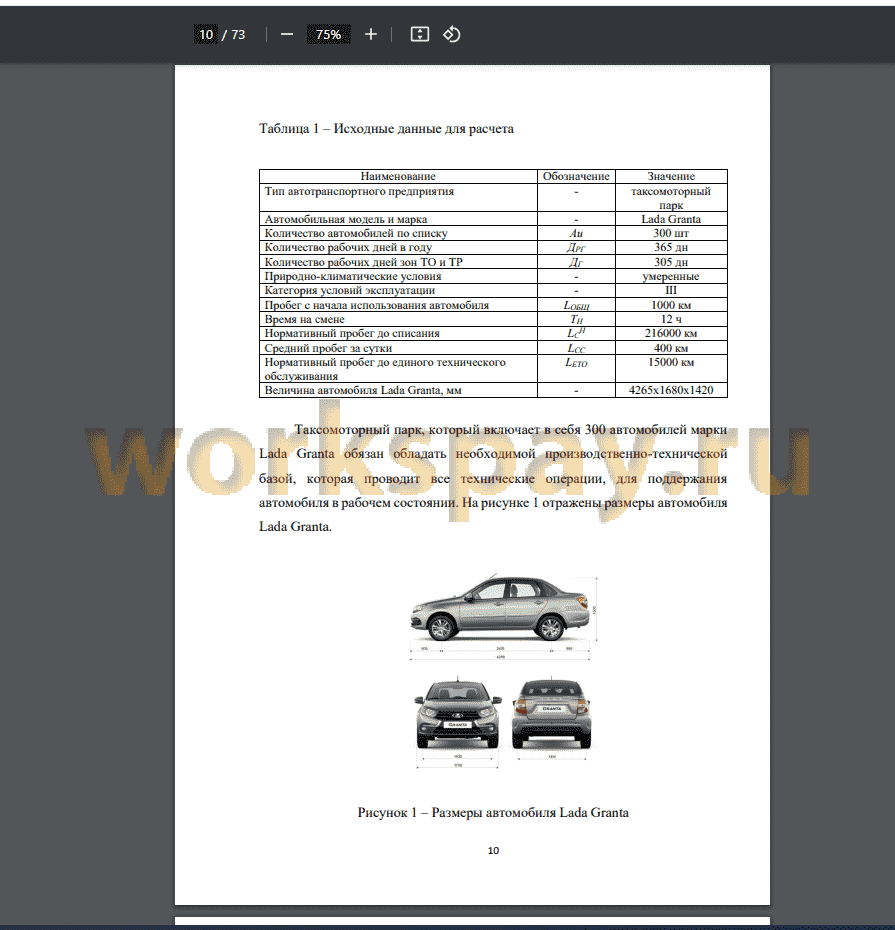Click the 'Количество рабочих дней в году' cell
The width and height of the screenshot is (895, 930).
[398, 247]
